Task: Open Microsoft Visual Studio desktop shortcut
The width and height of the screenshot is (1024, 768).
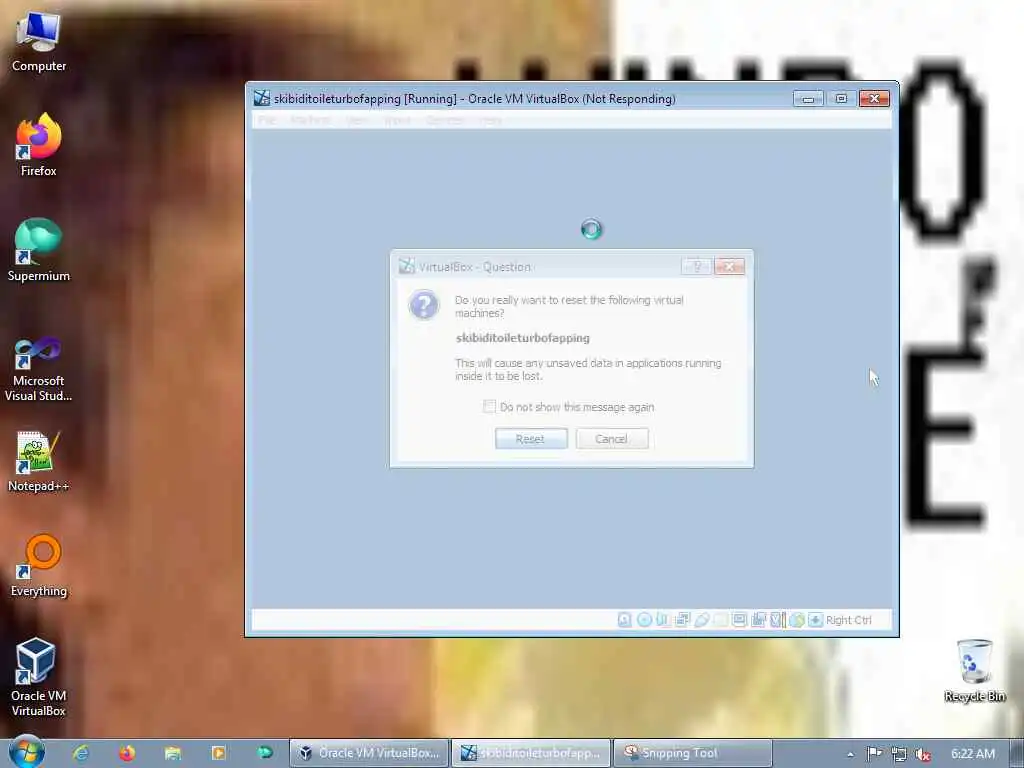Action: (x=39, y=369)
